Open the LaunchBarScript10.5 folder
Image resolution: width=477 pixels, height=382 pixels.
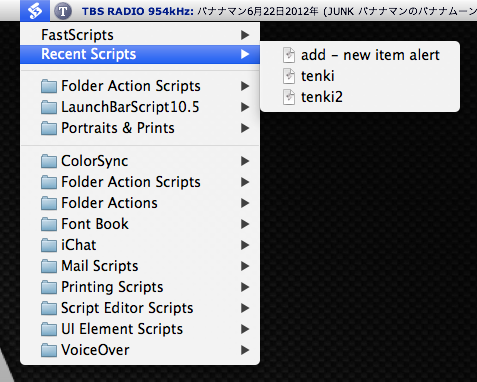(140, 107)
